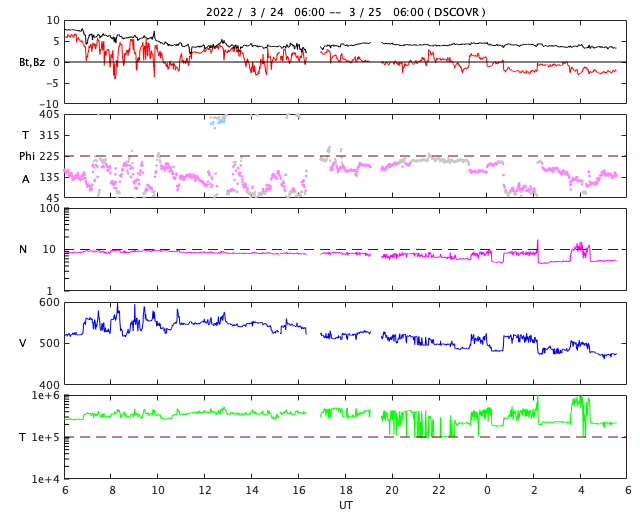Click the '405' tick label
This screenshot has height=512, width=640.
51,115
